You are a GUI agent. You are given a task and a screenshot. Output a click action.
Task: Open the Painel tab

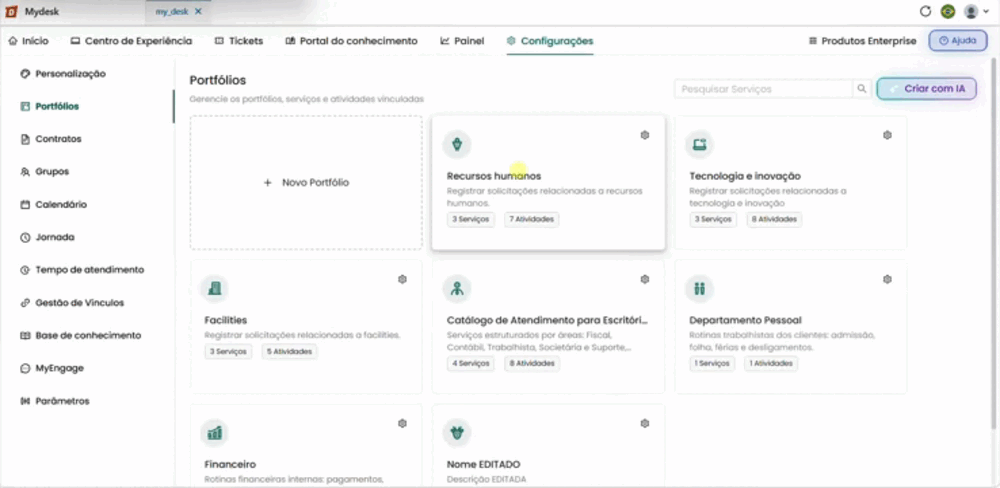click(x=462, y=41)
